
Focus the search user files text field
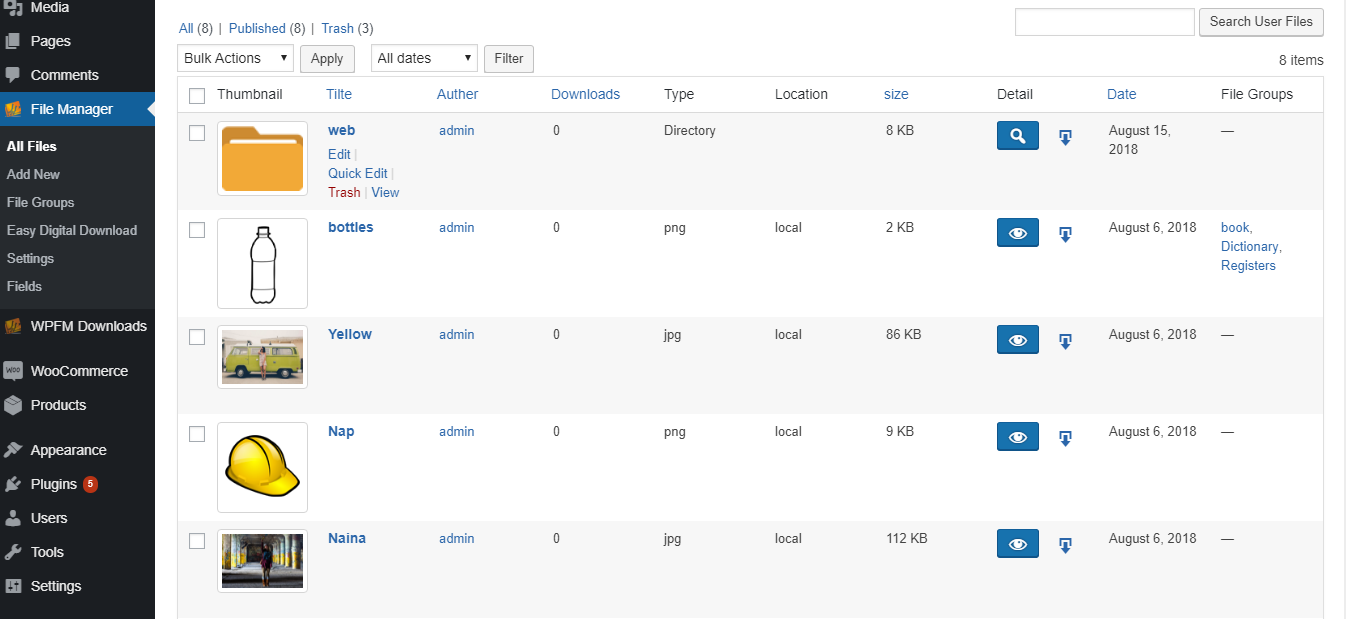pos(1104,22)
